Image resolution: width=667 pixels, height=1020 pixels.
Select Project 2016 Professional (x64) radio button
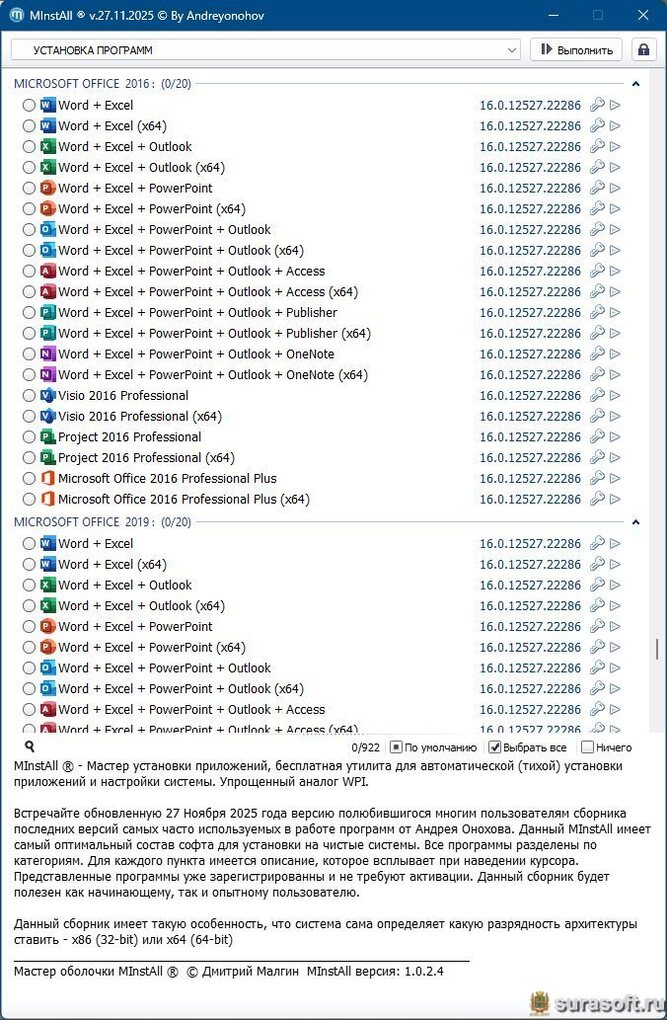point(29,458)
